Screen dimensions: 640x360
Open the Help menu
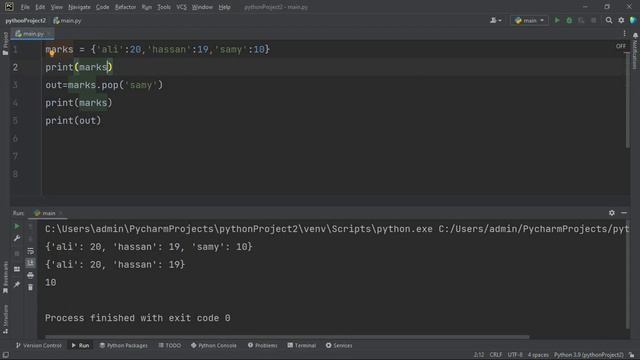pyautogui.click(x=224, y=7)
